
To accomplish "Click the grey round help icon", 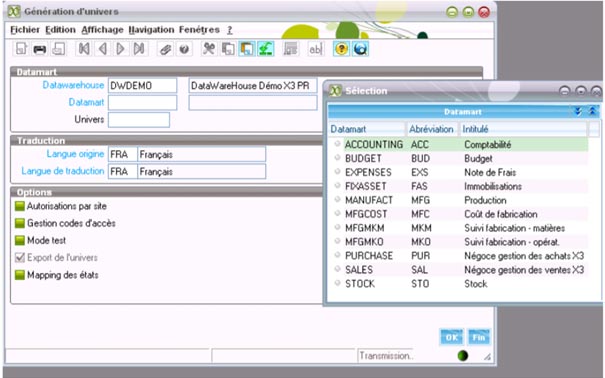I will coord(184,49).
